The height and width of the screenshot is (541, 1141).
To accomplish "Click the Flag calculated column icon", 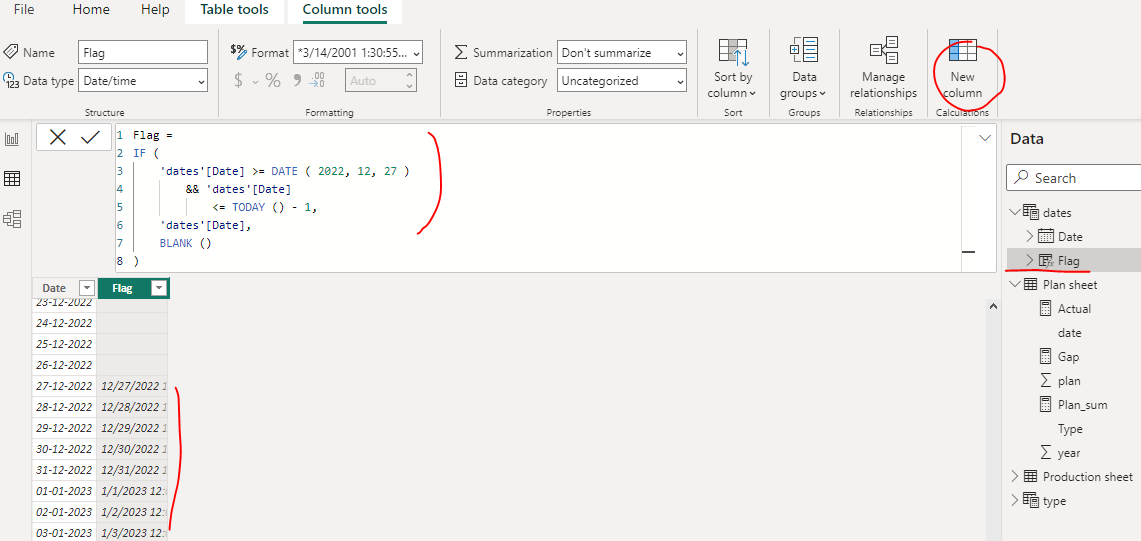I will click(x=1046, y=260).
